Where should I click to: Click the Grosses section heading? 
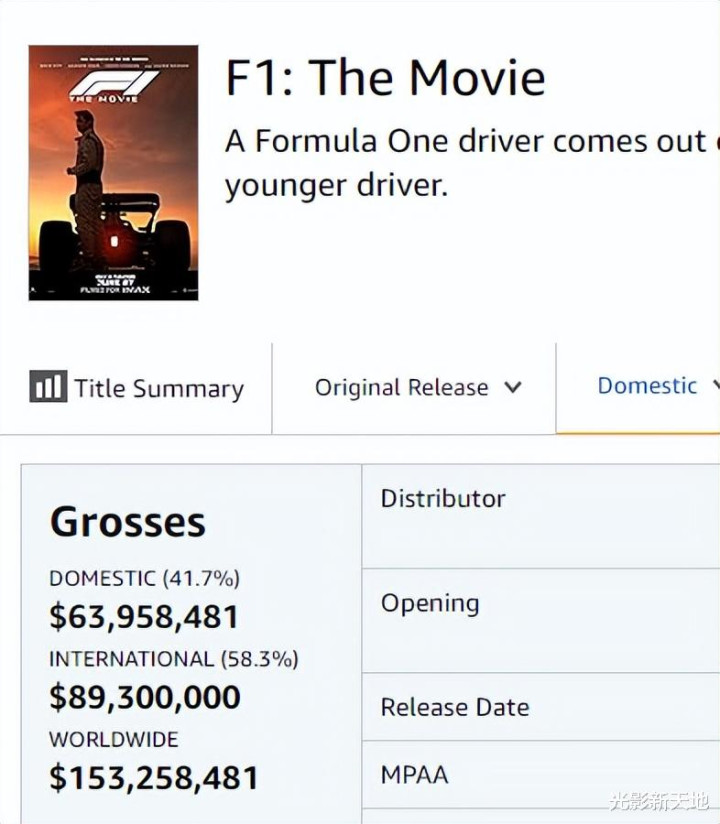(128, 522)
